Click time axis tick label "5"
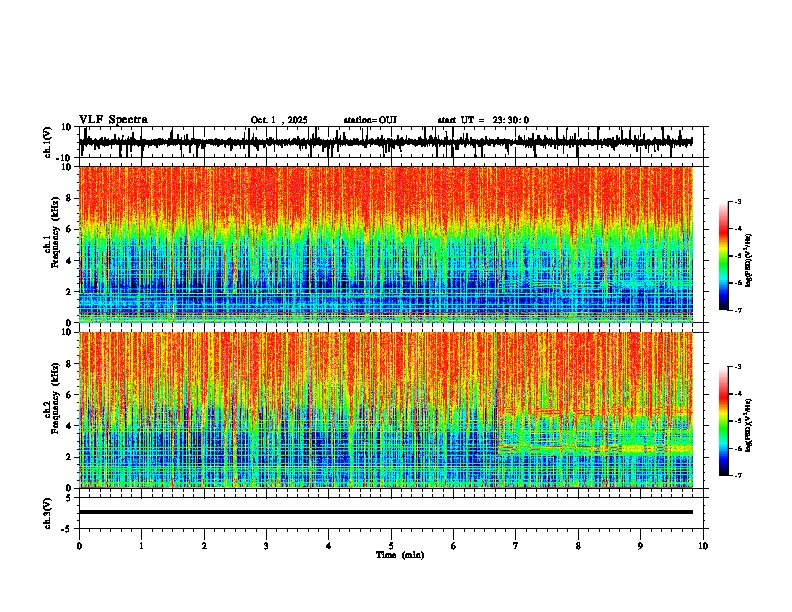 (x=391, y=546)
